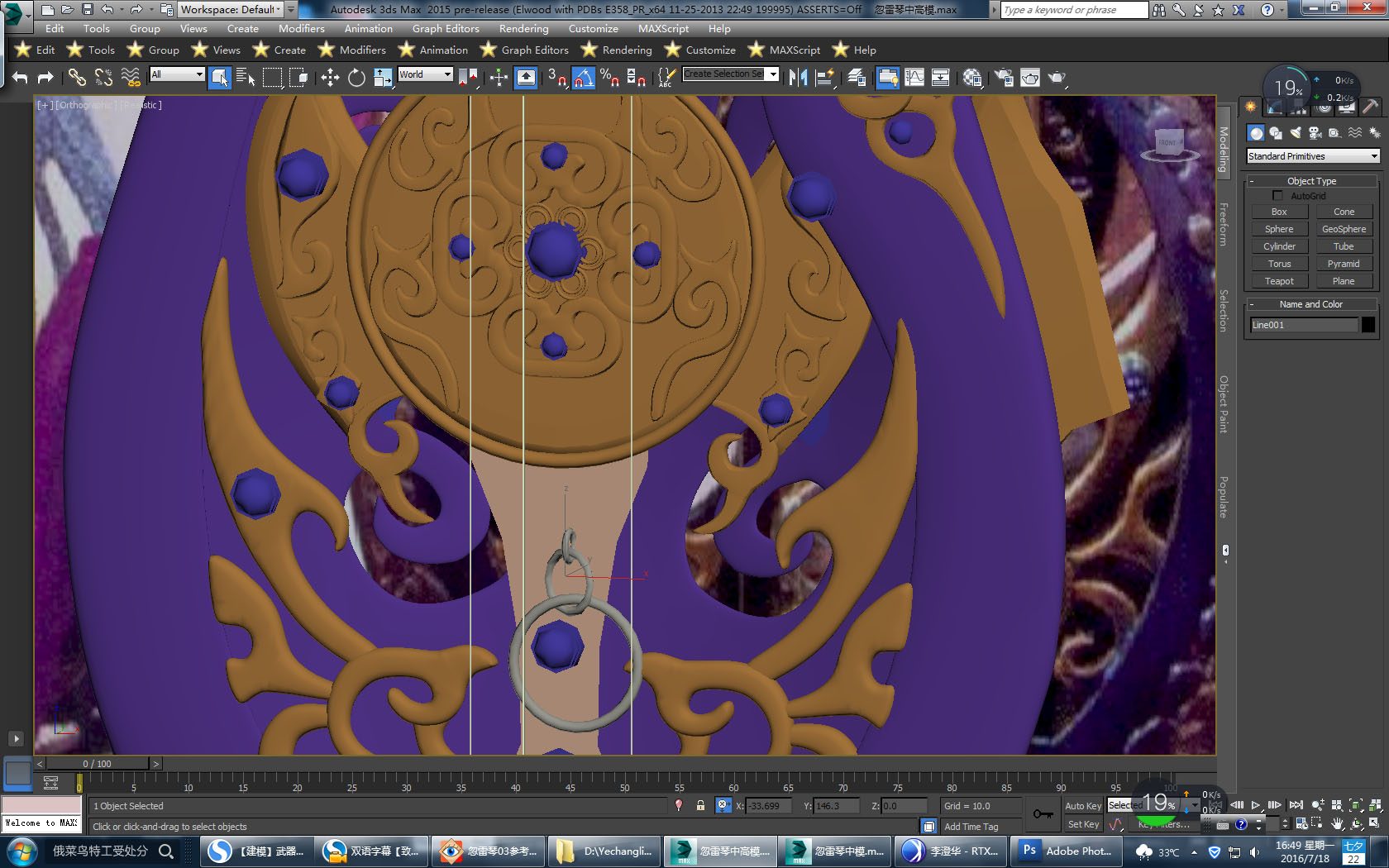Toggle the 3D Snaps button
Screen dimensions: 1389x868
[556, 78]
